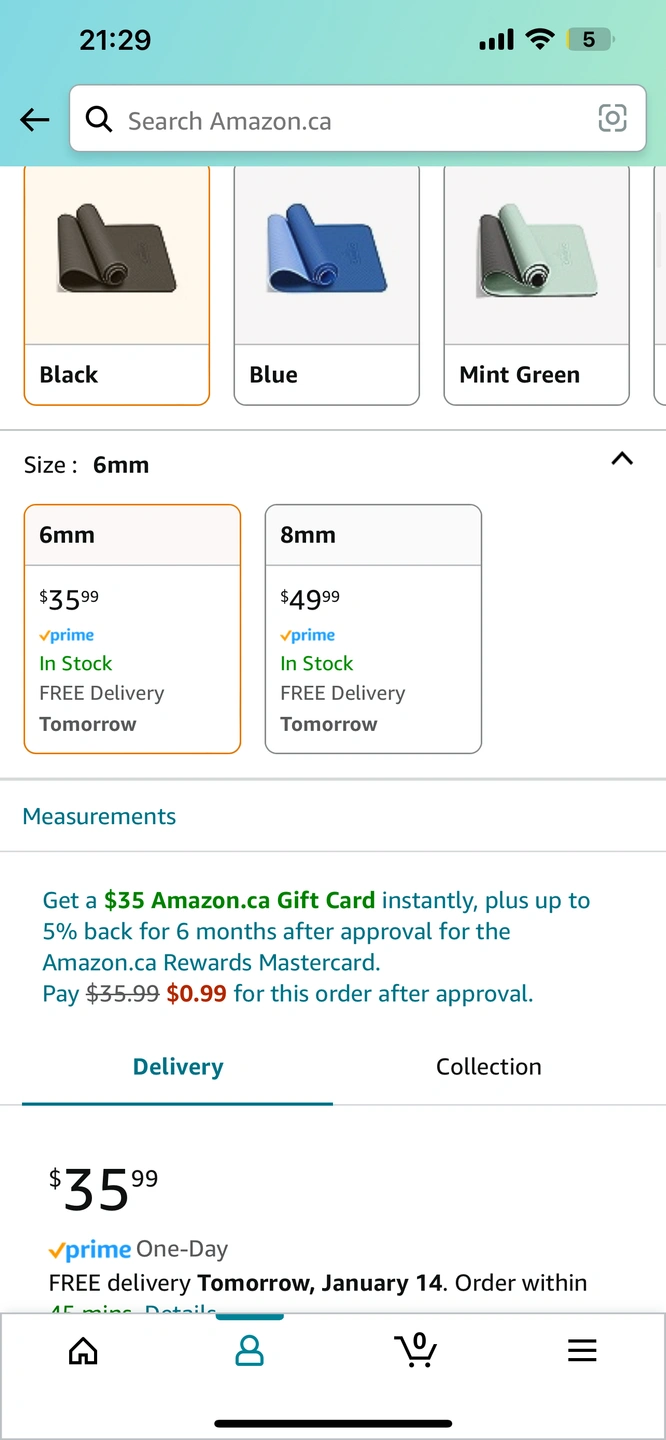The width and height of the screenshot is (666, 1440).
Task: Collapse the Size section chevron
Action: tap(622, 459)
